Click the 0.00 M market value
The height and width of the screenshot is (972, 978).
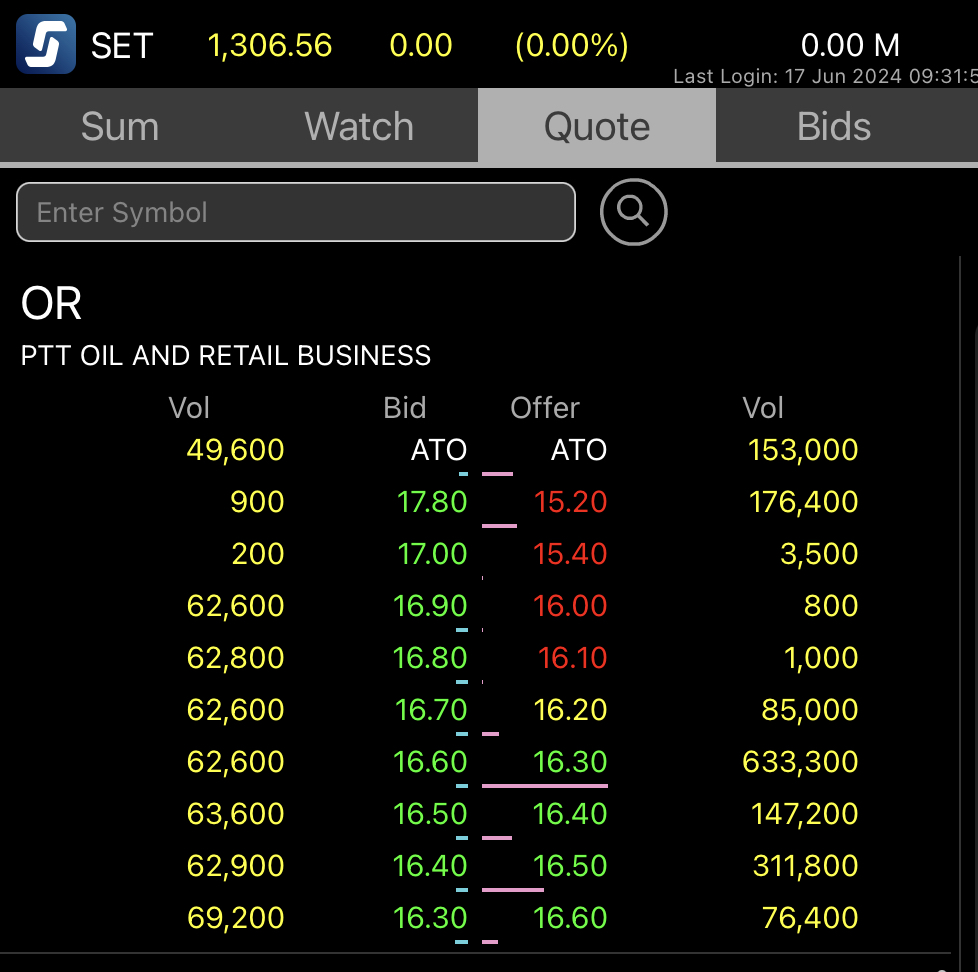tap(850, 46)
